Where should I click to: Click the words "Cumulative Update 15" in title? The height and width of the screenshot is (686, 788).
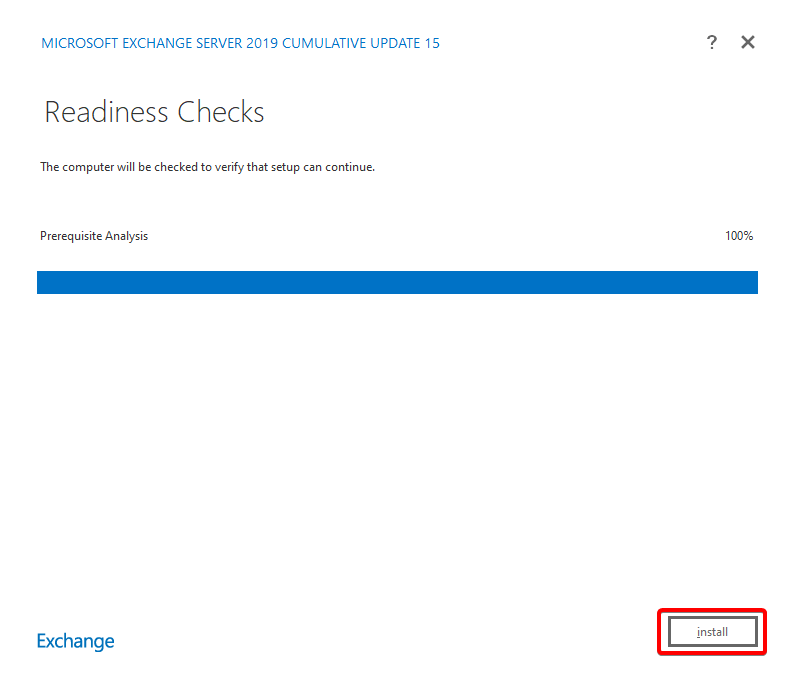point(362,43)
